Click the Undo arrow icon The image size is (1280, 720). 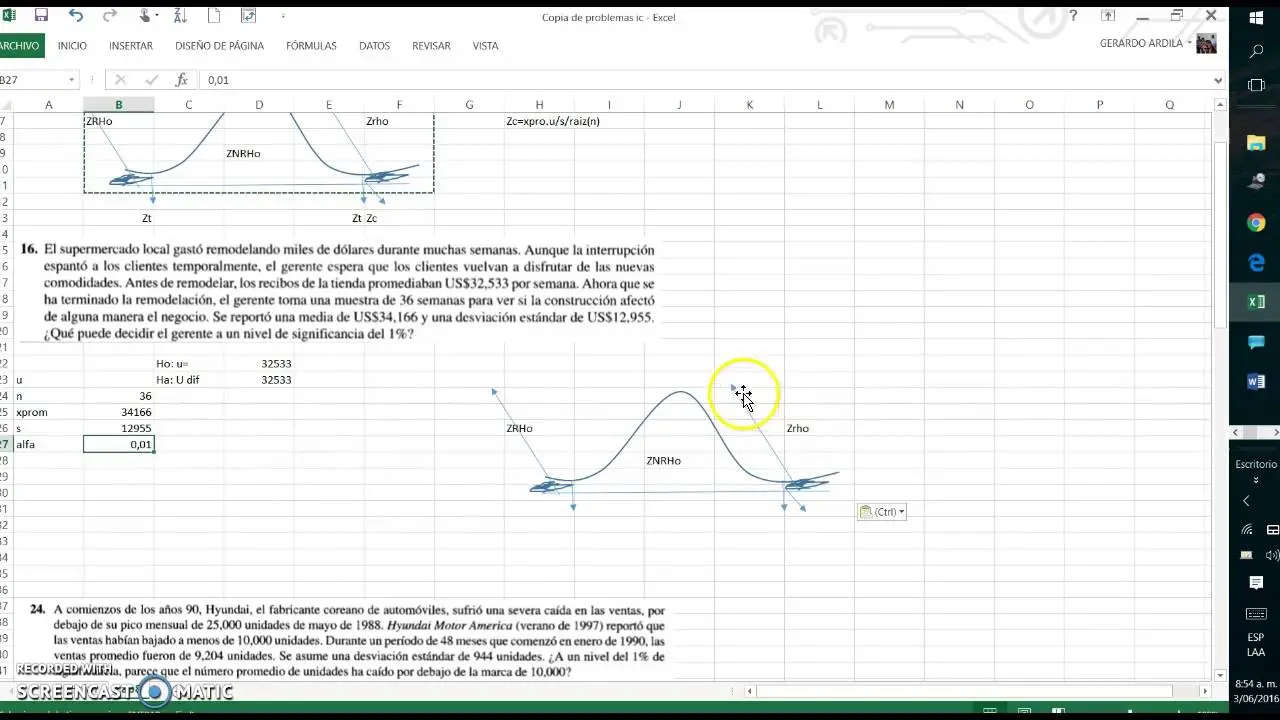[74, 16]
